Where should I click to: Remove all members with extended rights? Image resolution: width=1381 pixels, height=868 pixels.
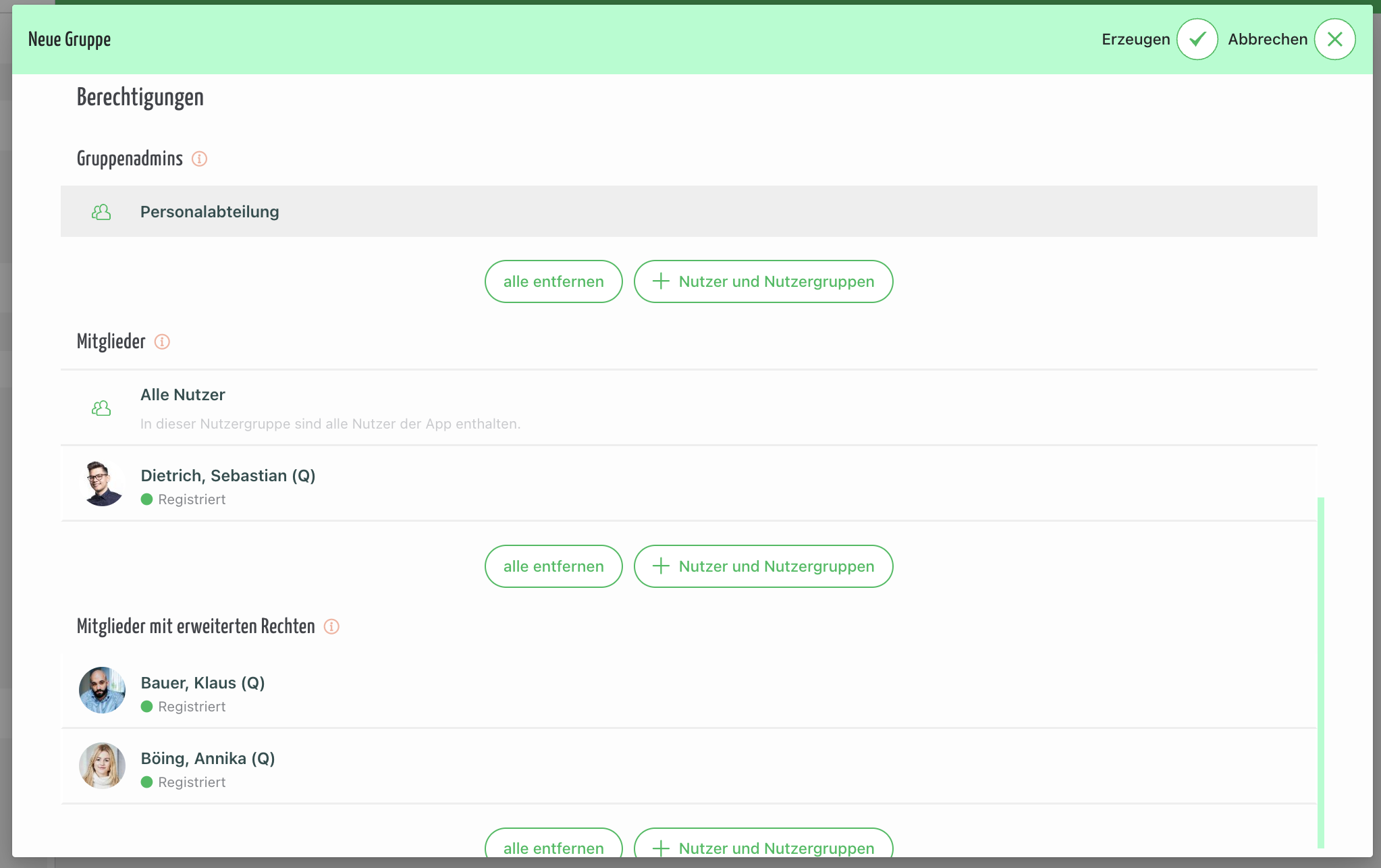pos(553,844)
